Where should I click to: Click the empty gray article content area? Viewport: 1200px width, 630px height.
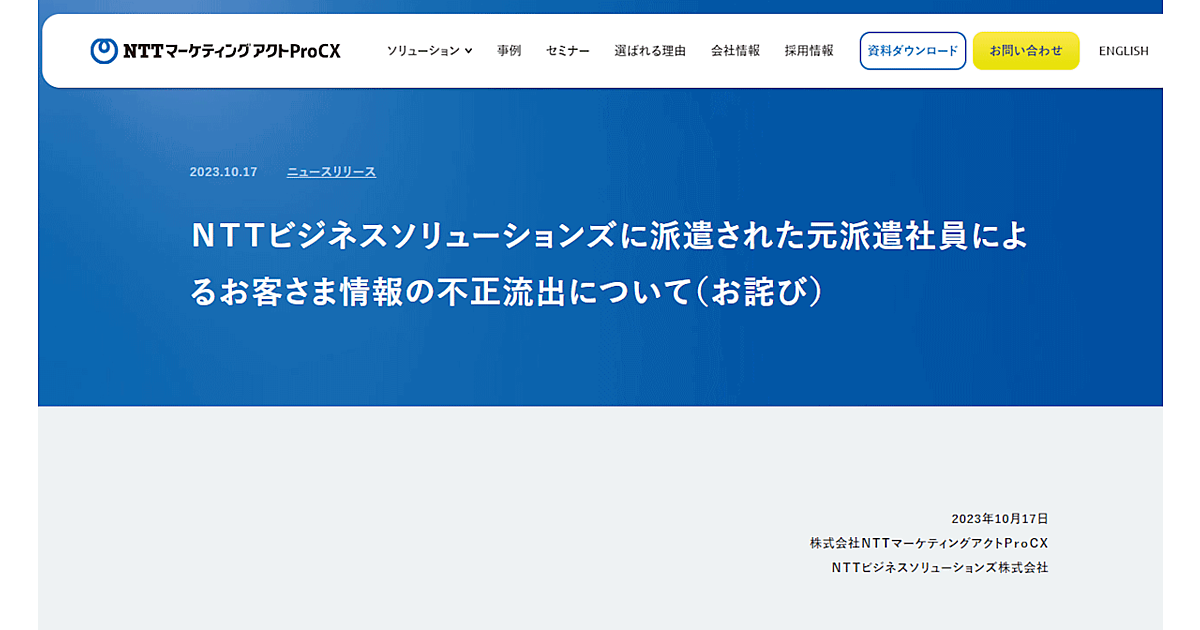(400, 520)
